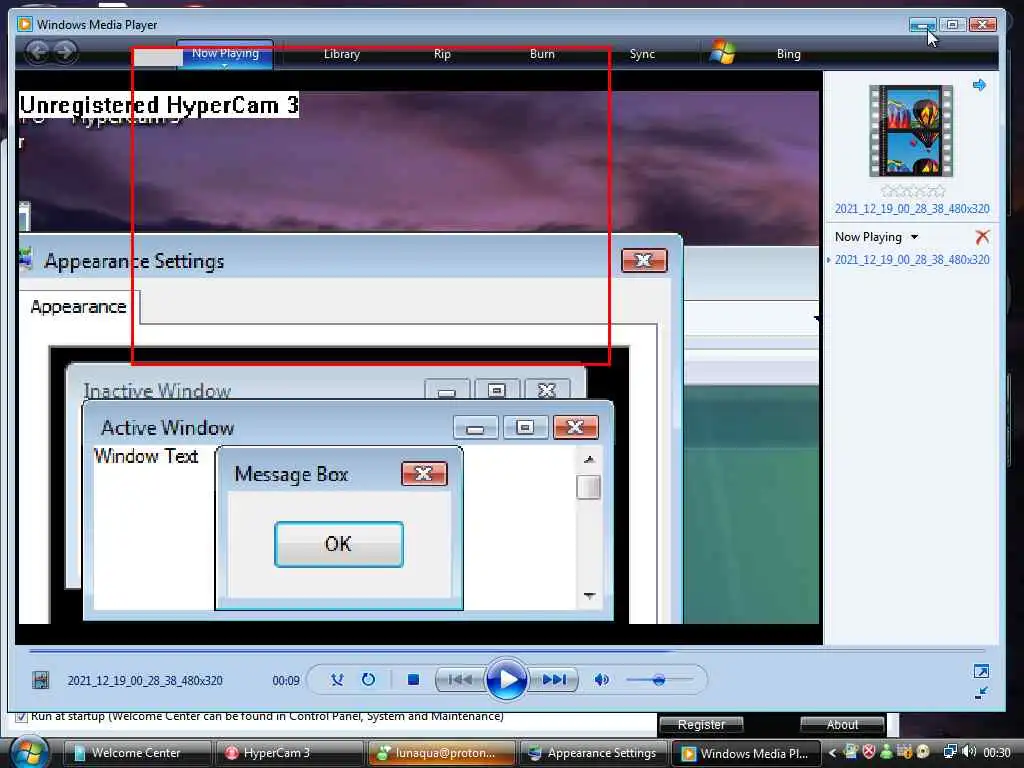Click the taskbar clock showing 00:30
1024x768 pixels.
click(997, 753)
